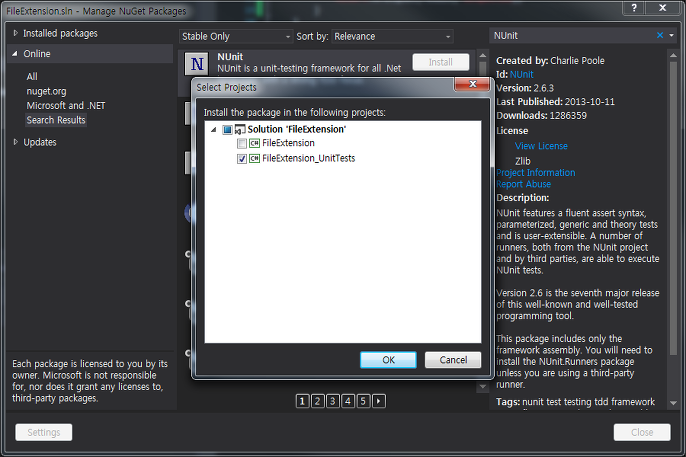Confirm project selection with OK
This screenshot has width=686, height=457.
tap(388, 360)
